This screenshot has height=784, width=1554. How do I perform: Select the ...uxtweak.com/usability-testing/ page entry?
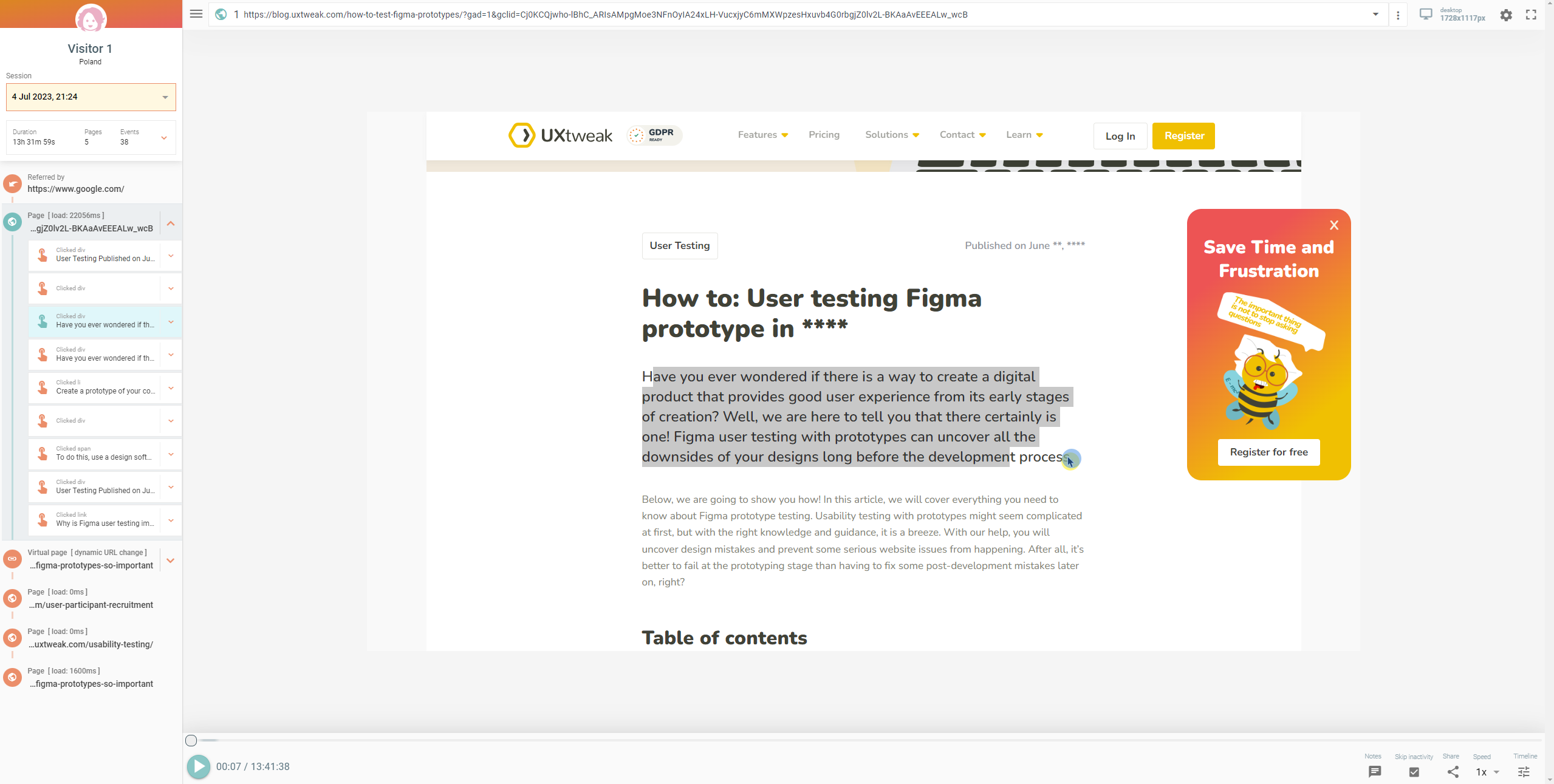pos(91,638)
